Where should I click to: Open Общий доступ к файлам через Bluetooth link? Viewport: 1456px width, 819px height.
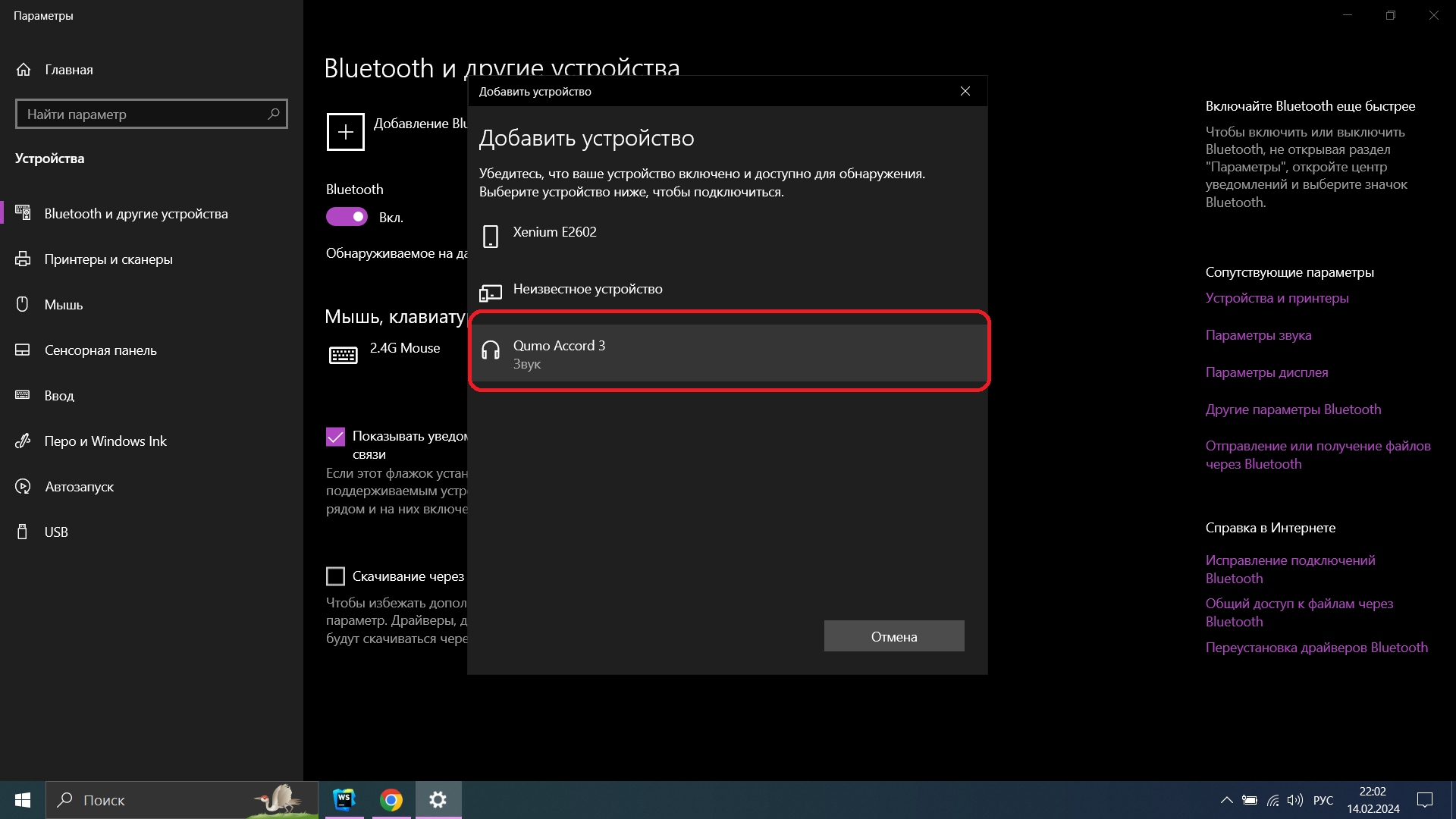click(x=1300, y=613)
